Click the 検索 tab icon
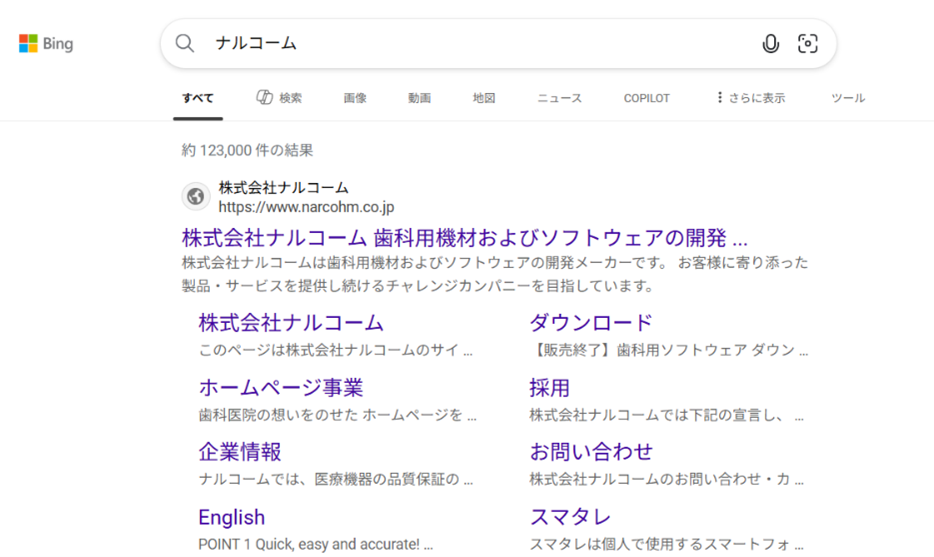 tap(265, 98)
